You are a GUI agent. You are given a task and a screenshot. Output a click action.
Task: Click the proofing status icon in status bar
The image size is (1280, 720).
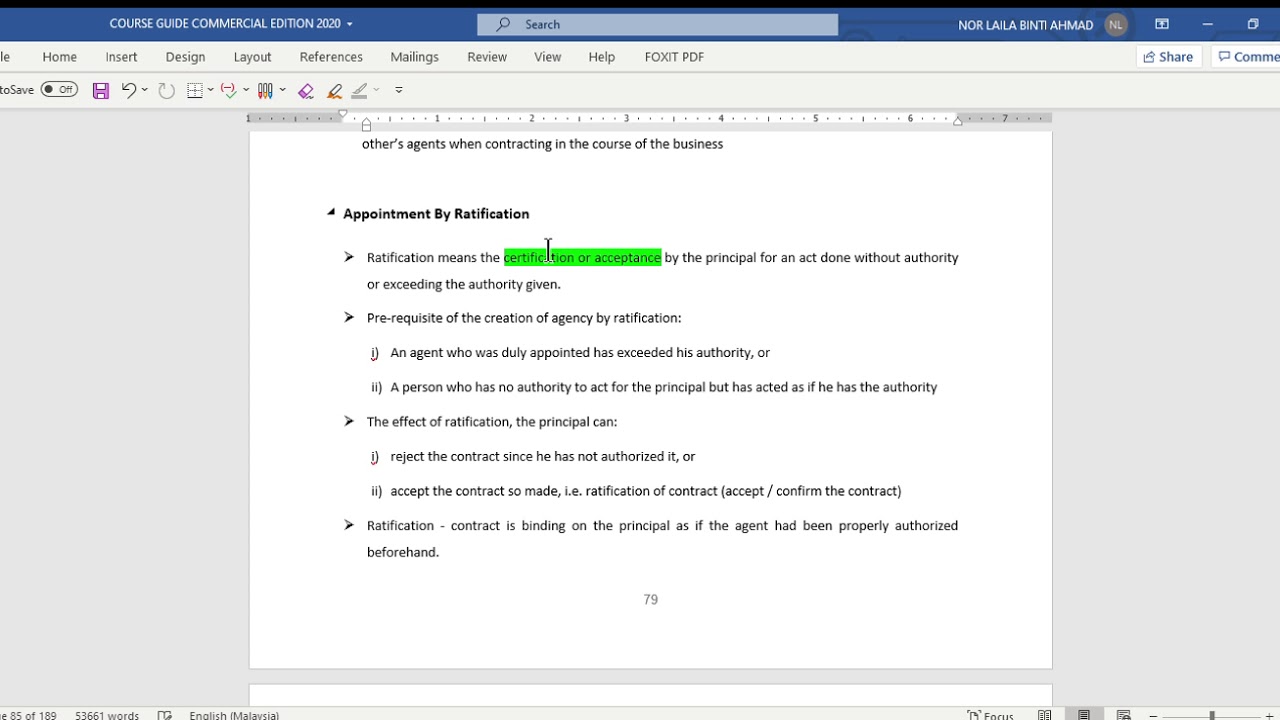(x=164, y=715)
